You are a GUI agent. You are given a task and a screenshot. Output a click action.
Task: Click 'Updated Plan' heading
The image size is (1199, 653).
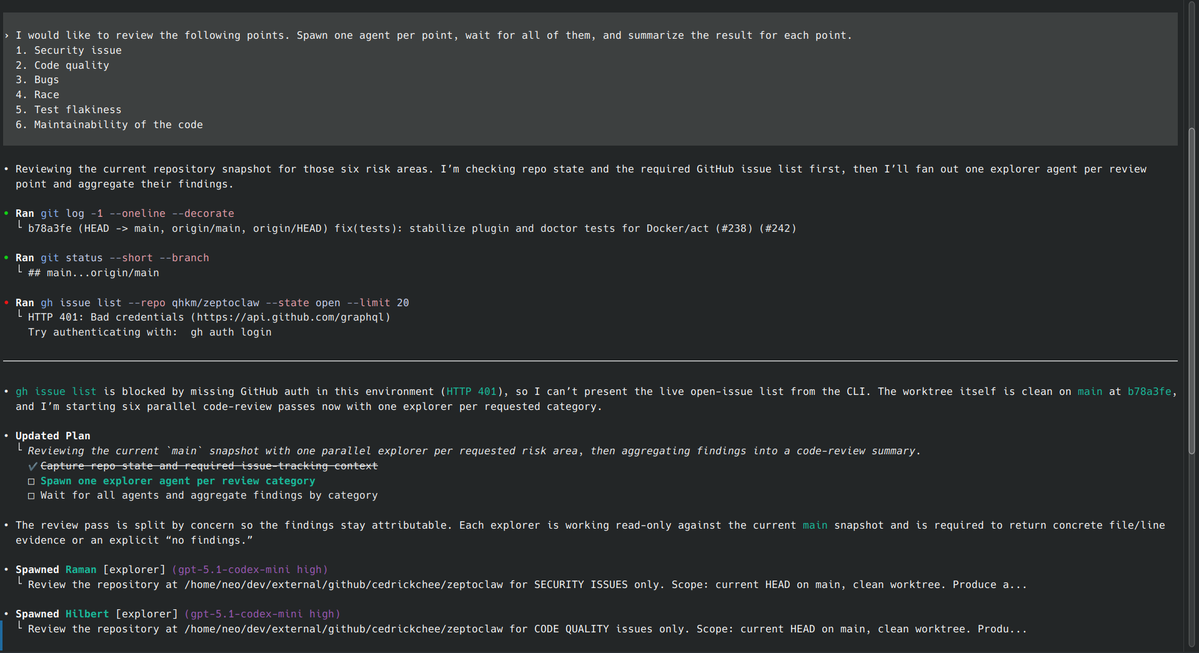click(x=53, y=436)
